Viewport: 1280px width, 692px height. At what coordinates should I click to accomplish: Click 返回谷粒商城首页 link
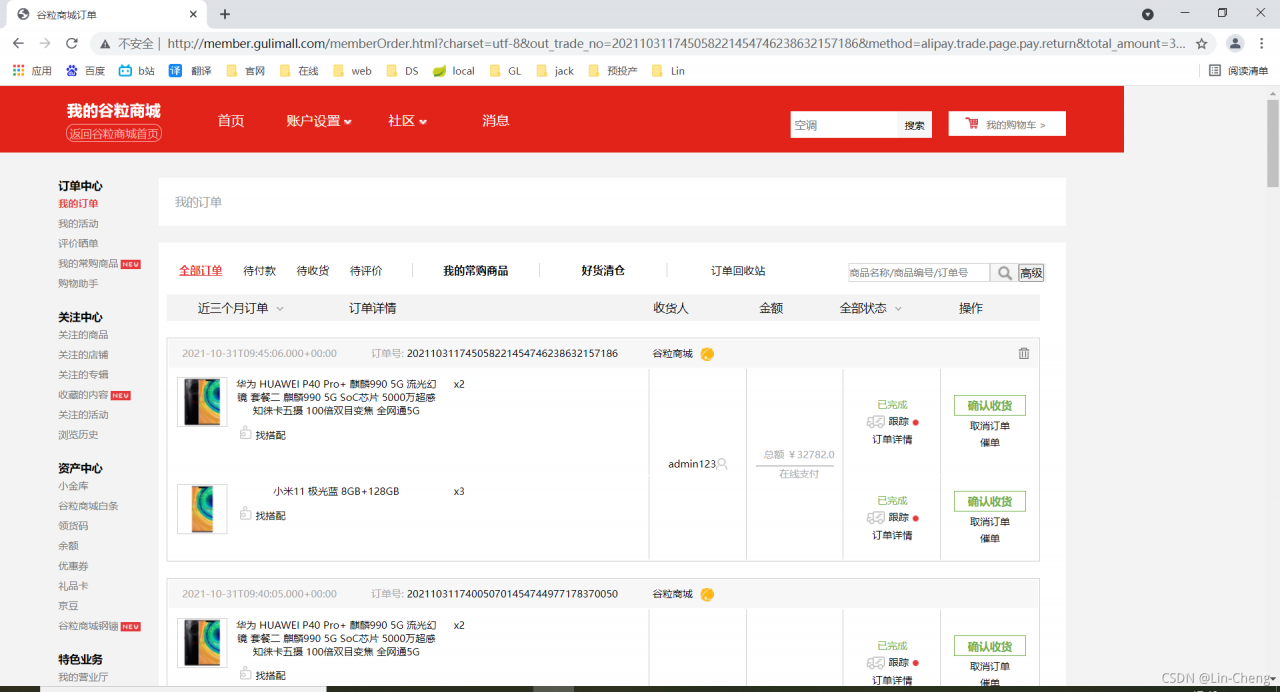coord(114,134)
